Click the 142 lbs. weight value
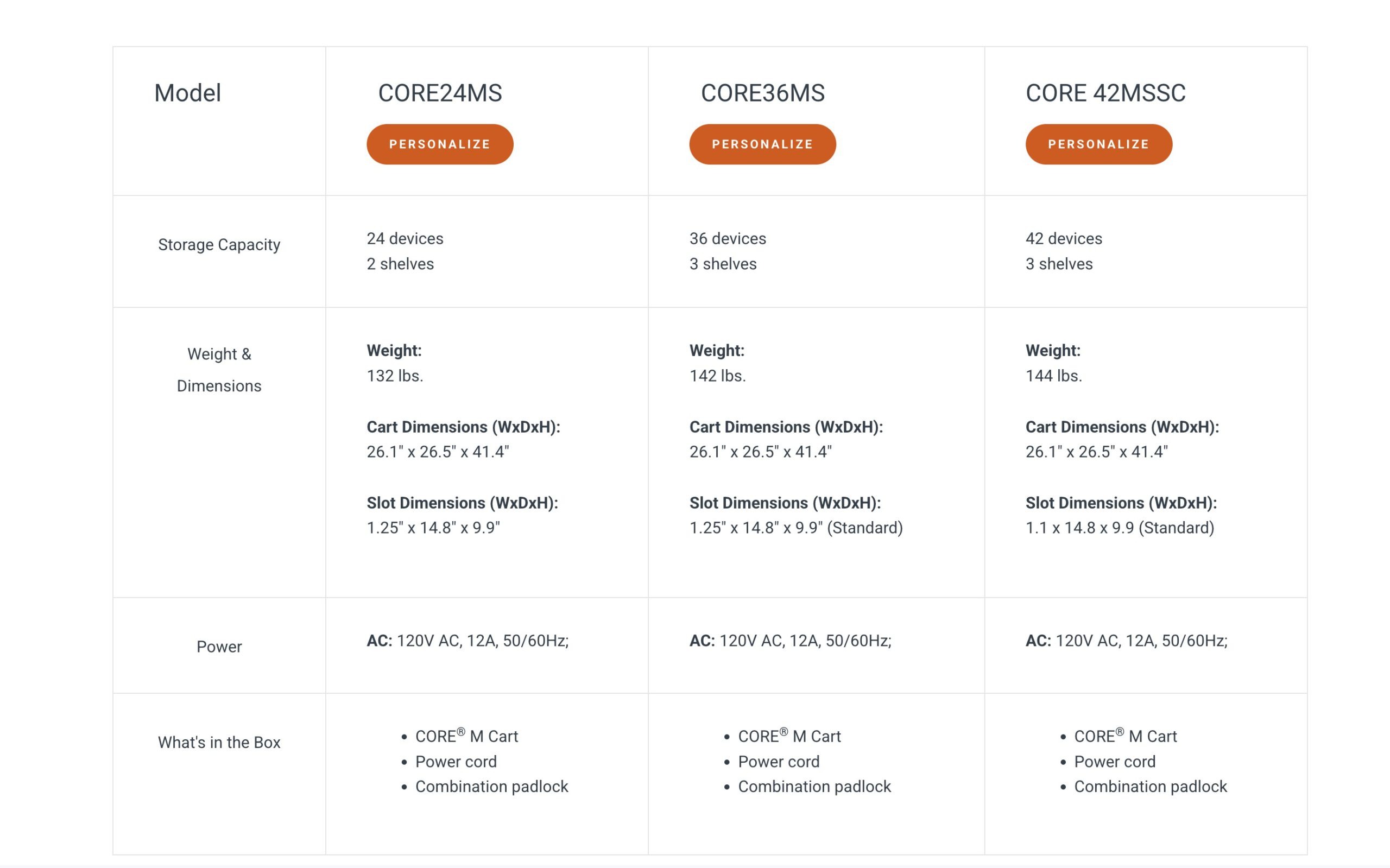The height and width of the screenshot is (868, 1390). coord(717,376)
